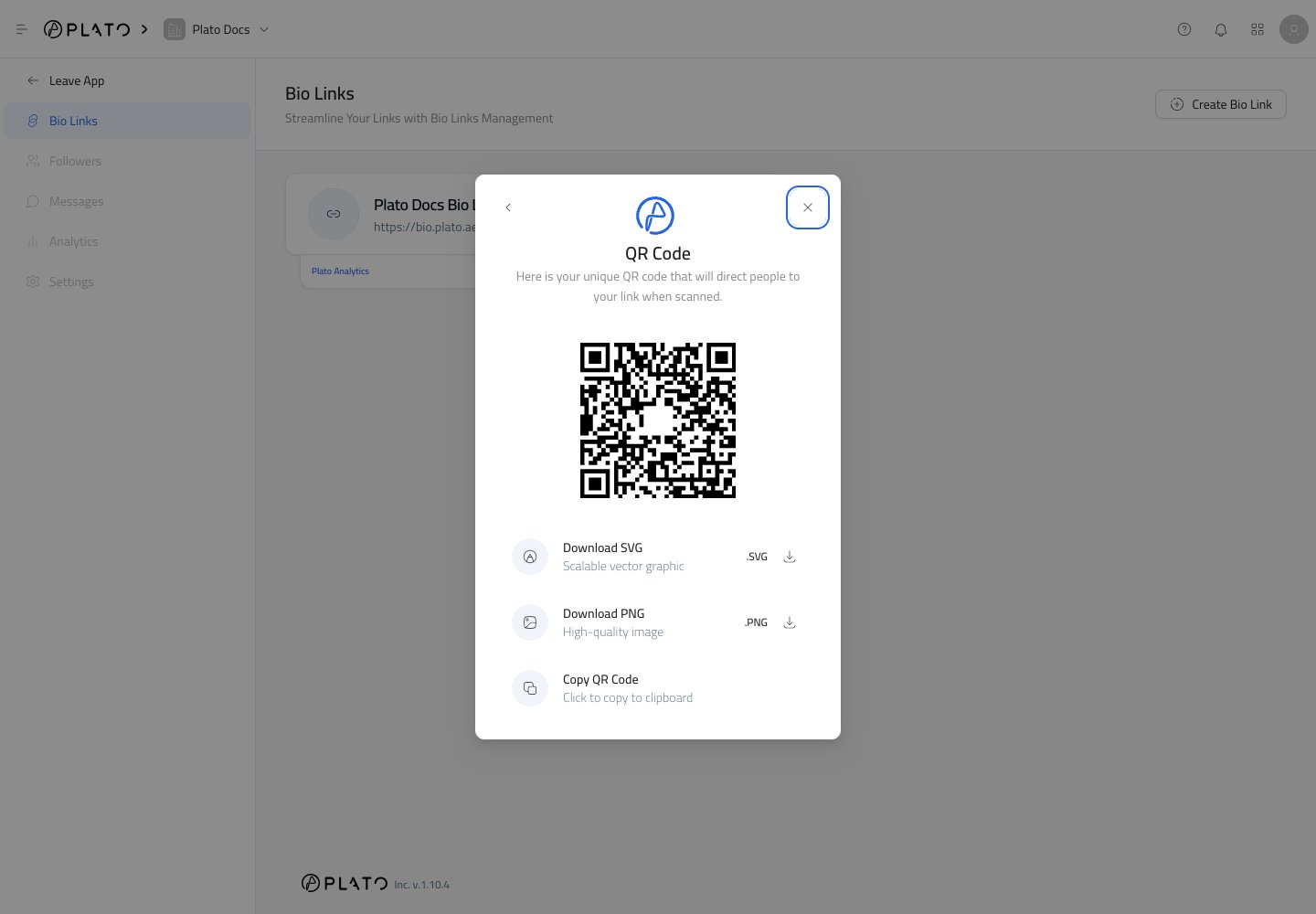Open the Plato Docs workspace dropdown
The width and height of the screenshot is (1316, 914).
[x=217, y=29]
